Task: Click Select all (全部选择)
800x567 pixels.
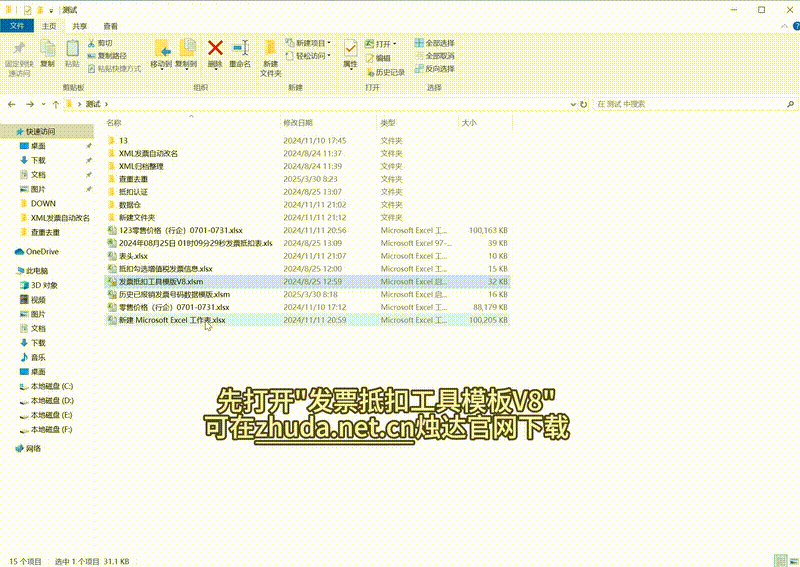Action: (x=435, y=43)
